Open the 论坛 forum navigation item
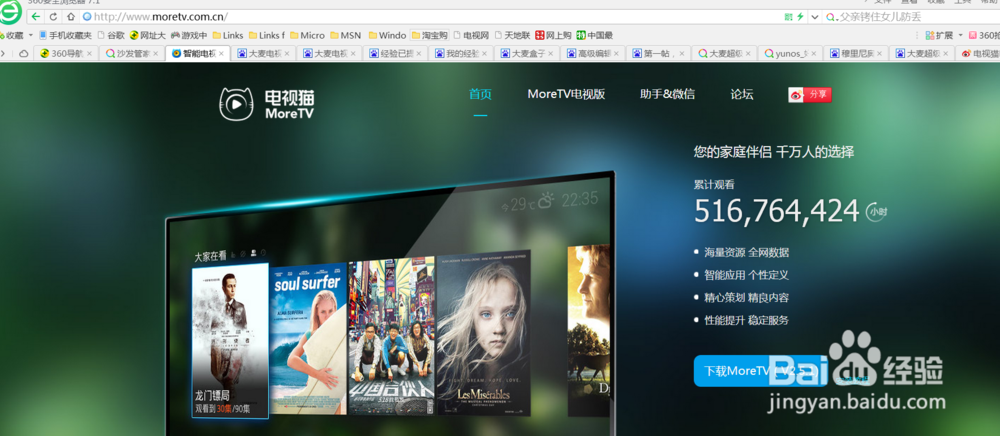This screenshot has height=436, width=1000. (x=742, y=94)
